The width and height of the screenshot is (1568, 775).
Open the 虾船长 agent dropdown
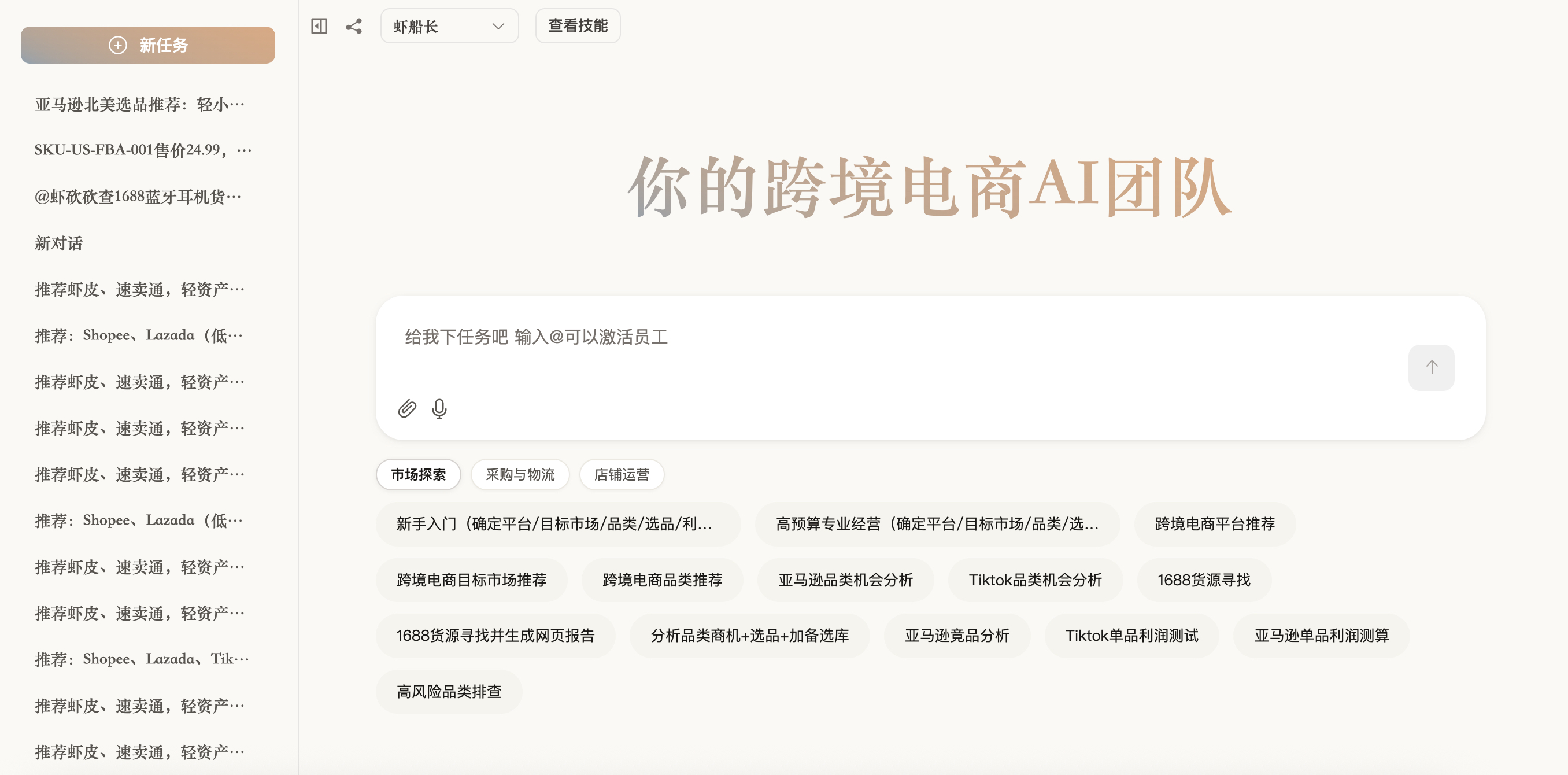(449, 26)
